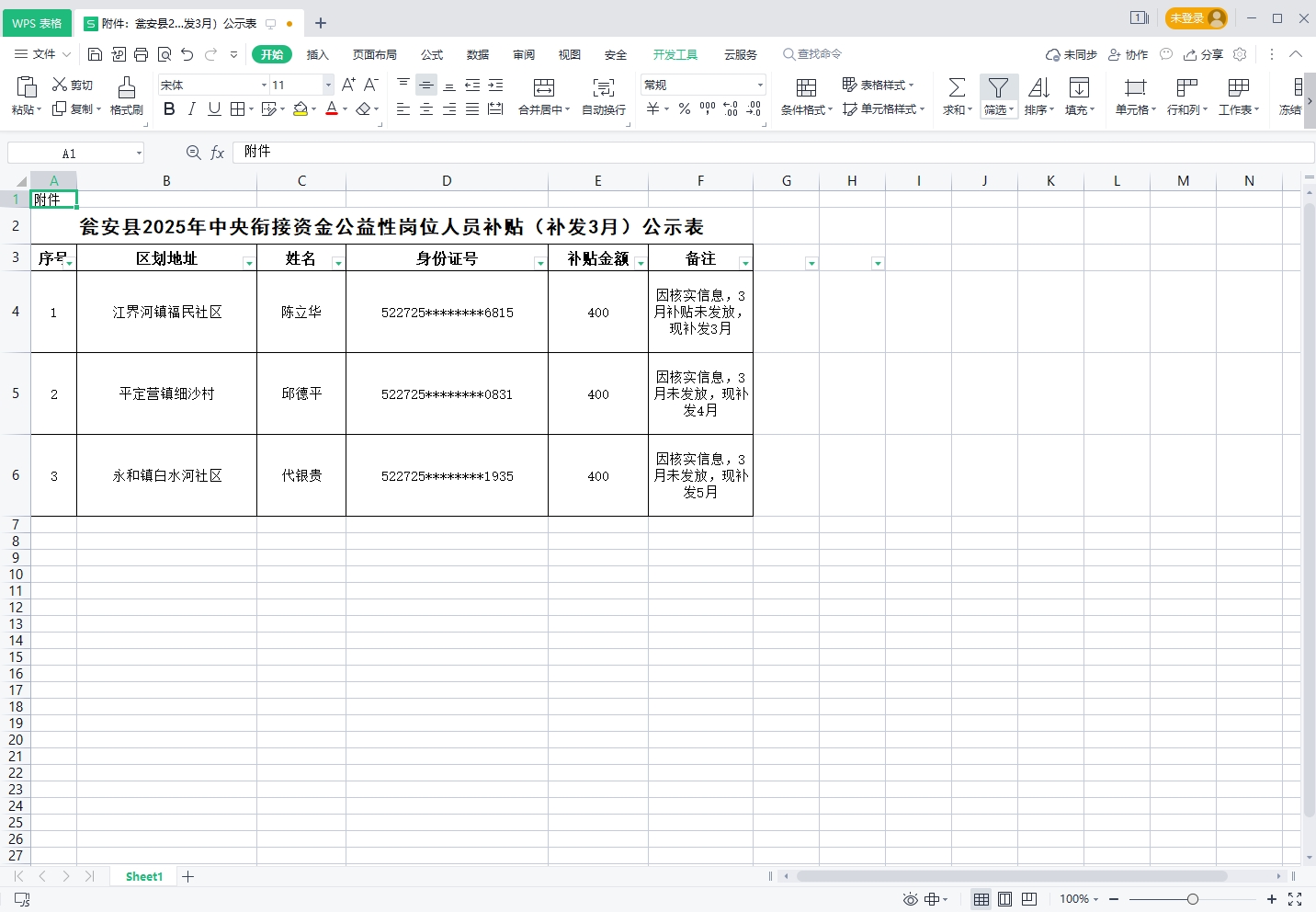Increase font size with A+ icon

(348, 85)
